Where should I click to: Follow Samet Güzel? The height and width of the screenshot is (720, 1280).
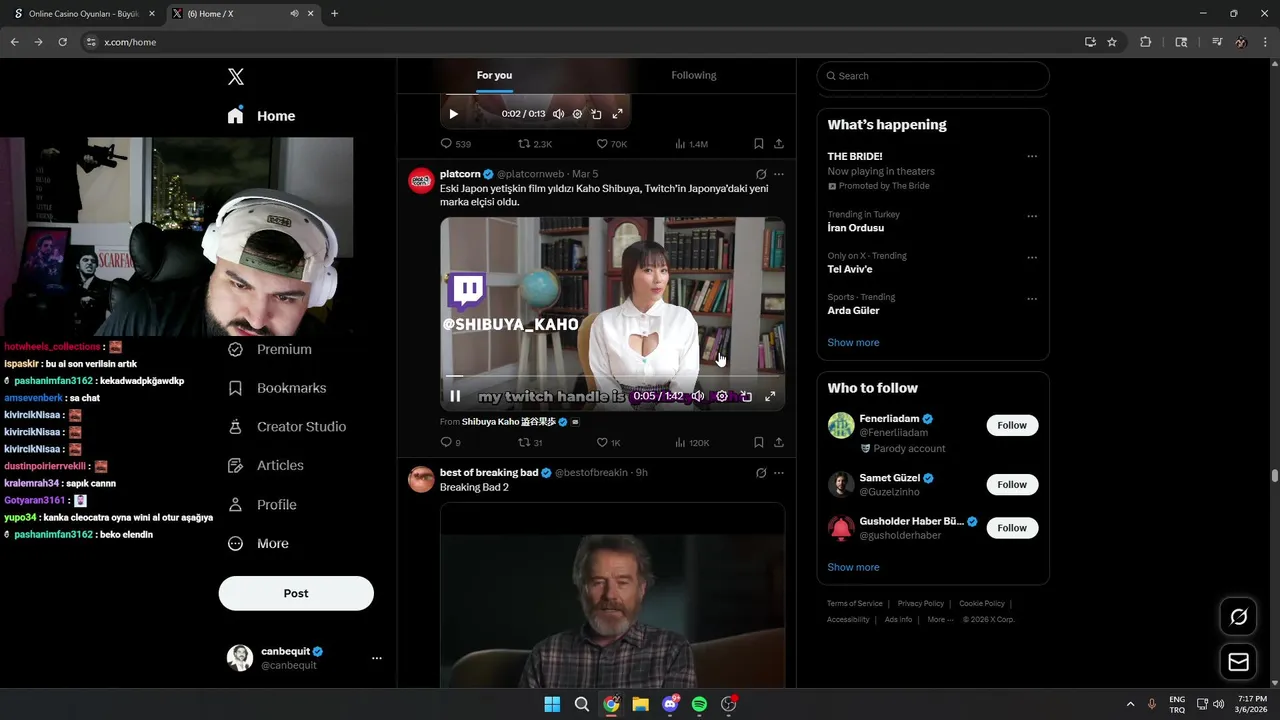(1012, 485)
